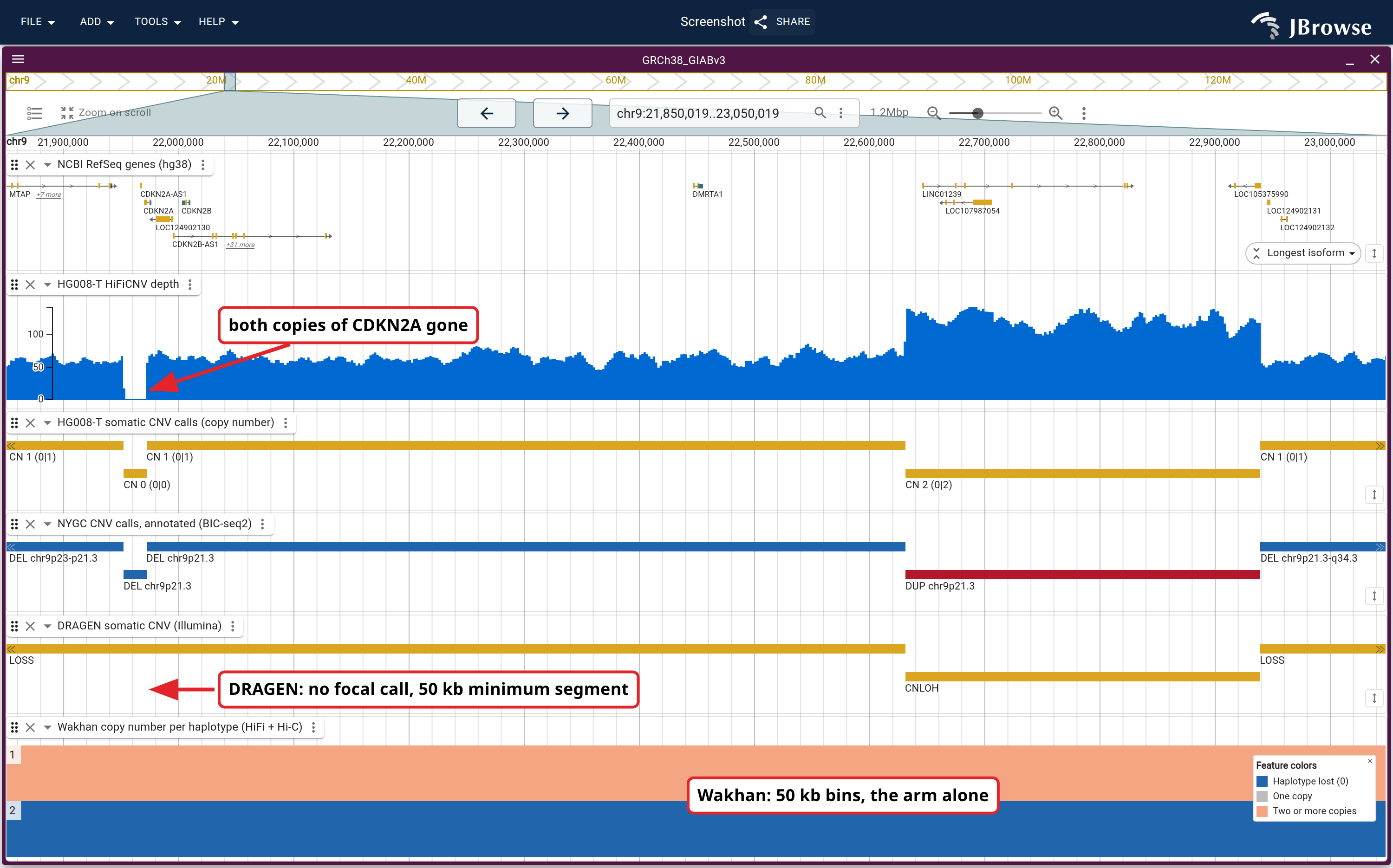1393x868 pixels.
Task: Collapse the HG008-T HiFiCNV depth track arrow
Action: tap(48, 285)
